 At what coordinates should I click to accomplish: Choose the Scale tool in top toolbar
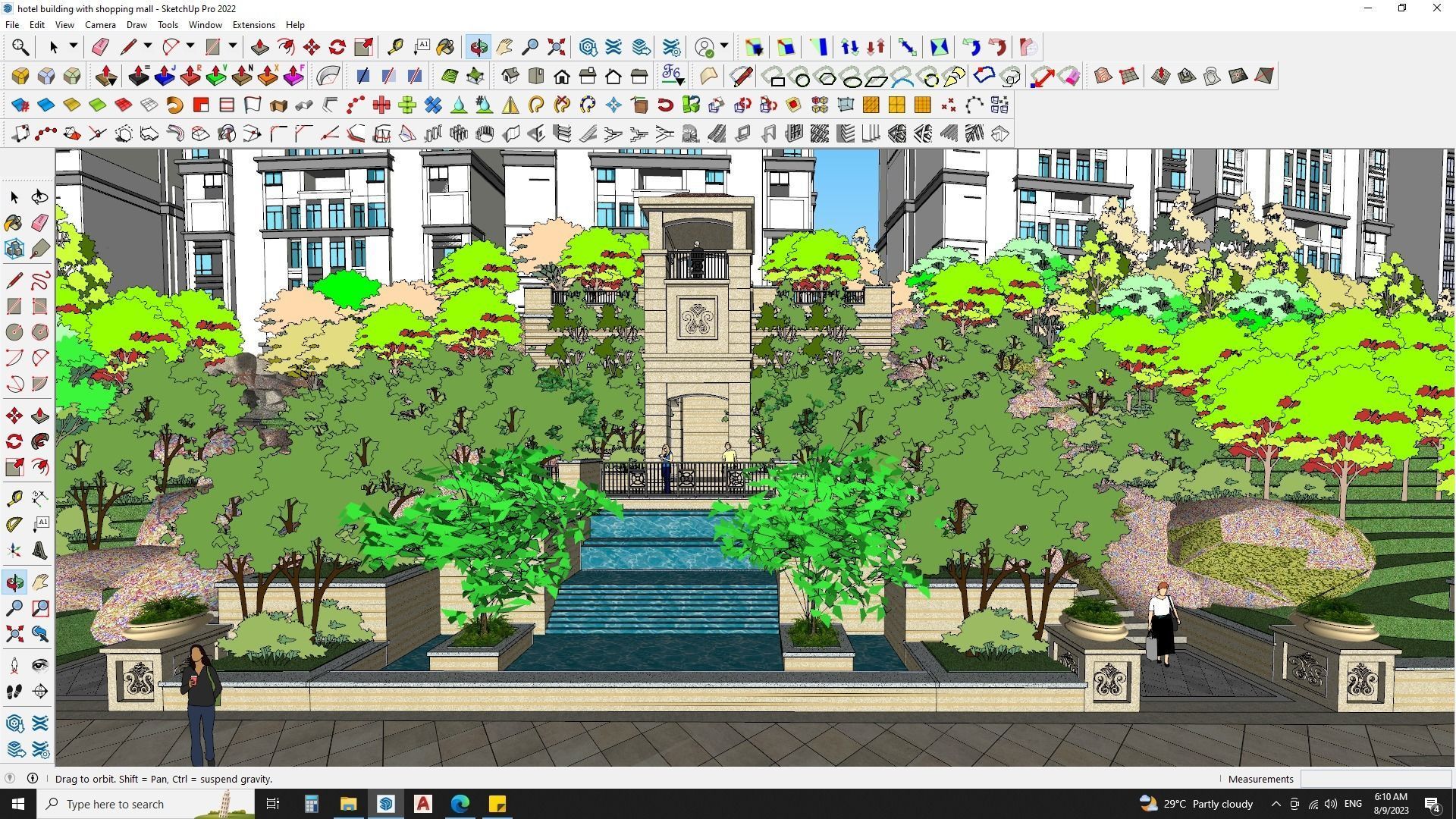[363, 47]
